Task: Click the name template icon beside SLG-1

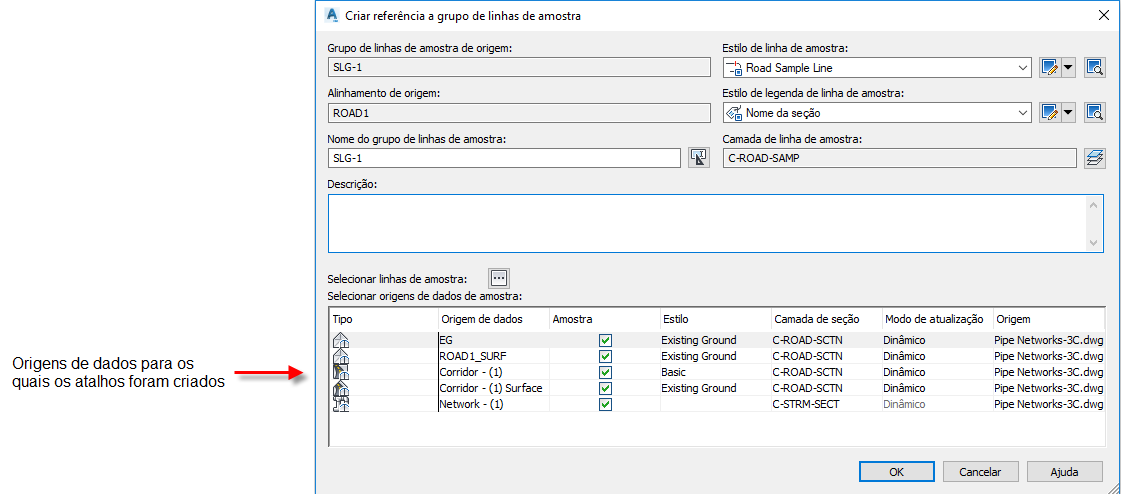Action: (699, 157)
